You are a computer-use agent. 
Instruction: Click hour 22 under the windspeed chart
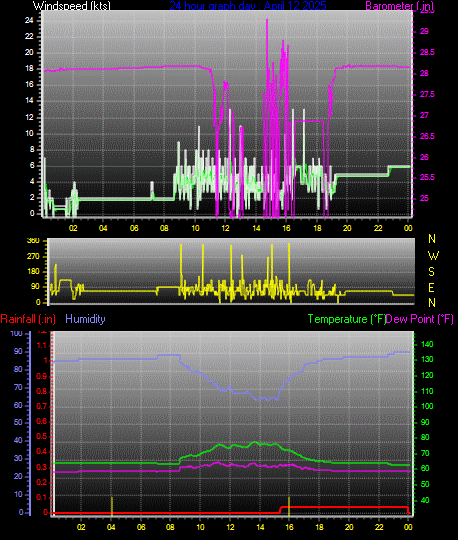(x=378, y=228)
